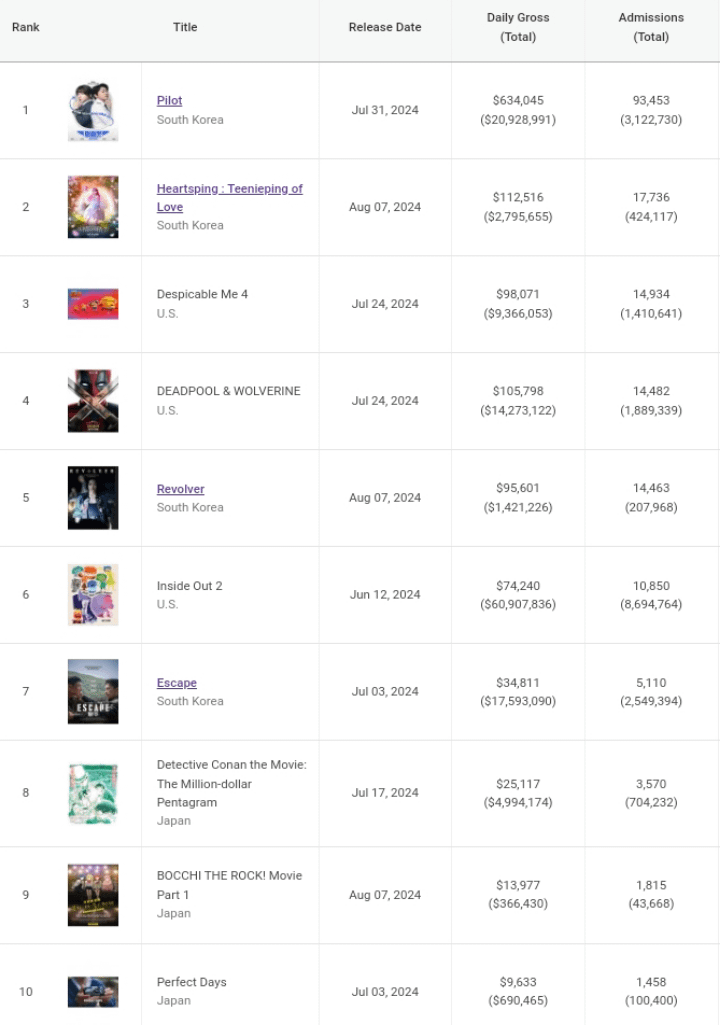This screenshot has height=1025, width=720.
Task: Click the Inside Out 2 title text
Action: pos(189,586)
